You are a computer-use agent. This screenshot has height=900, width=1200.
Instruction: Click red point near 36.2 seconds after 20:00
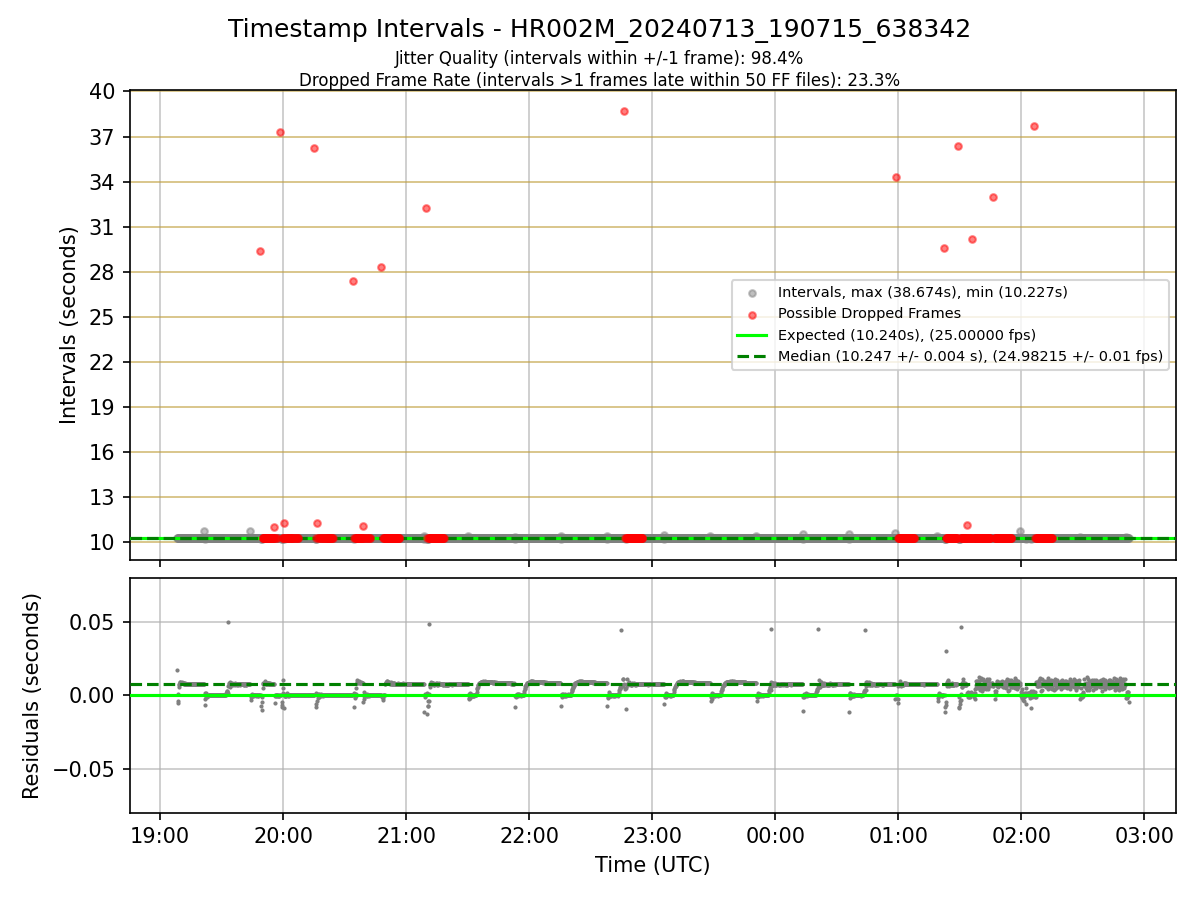314,148
